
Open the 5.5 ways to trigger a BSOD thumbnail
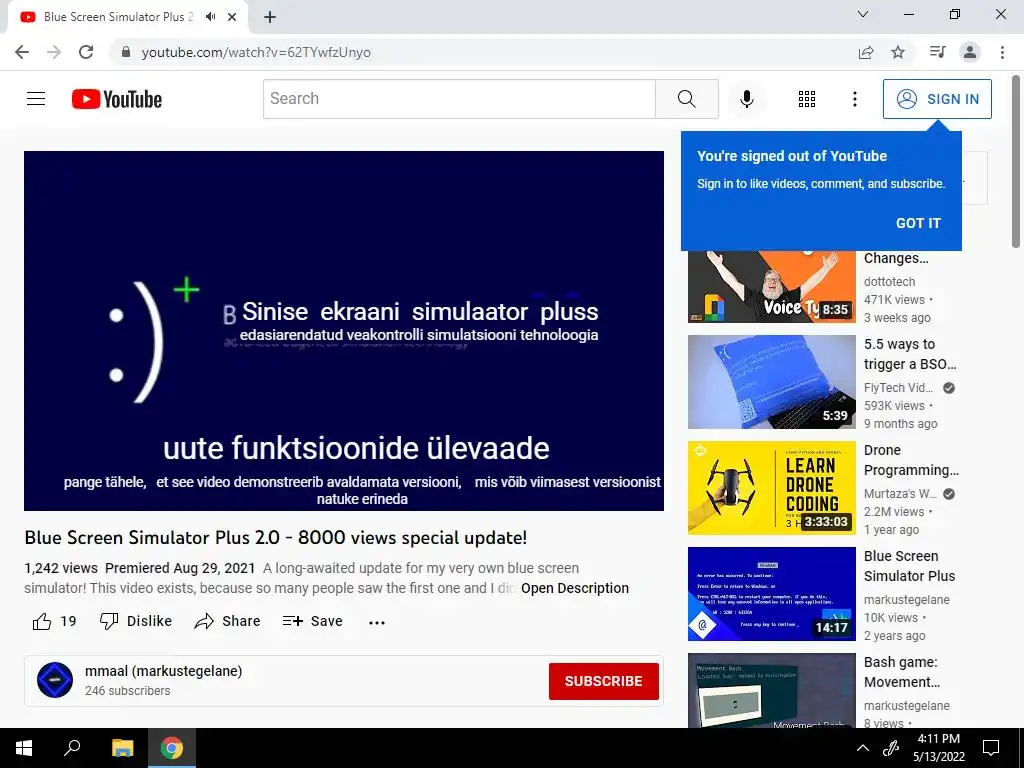pos(771,382)
